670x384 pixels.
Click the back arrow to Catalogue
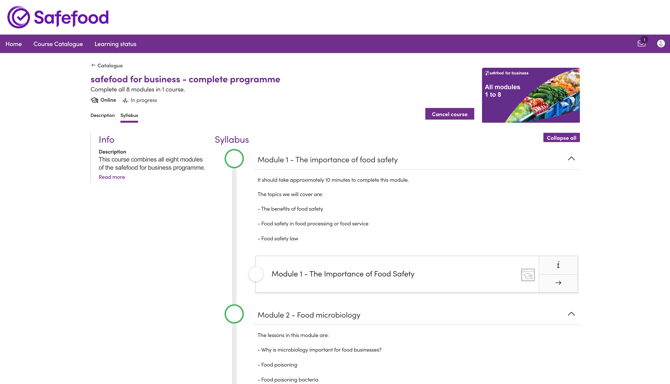[93, 65]
